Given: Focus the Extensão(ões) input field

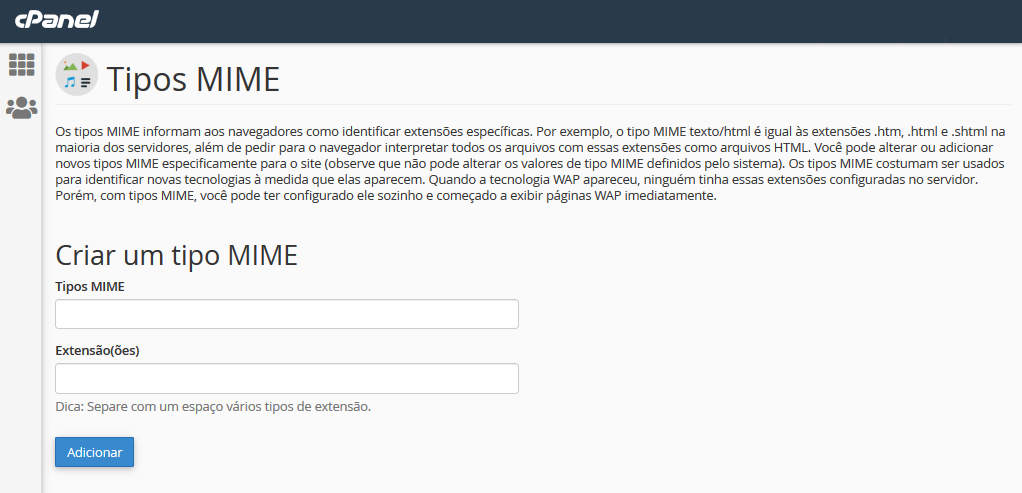Looking at the screenshot, I should (x=287, y=378).
